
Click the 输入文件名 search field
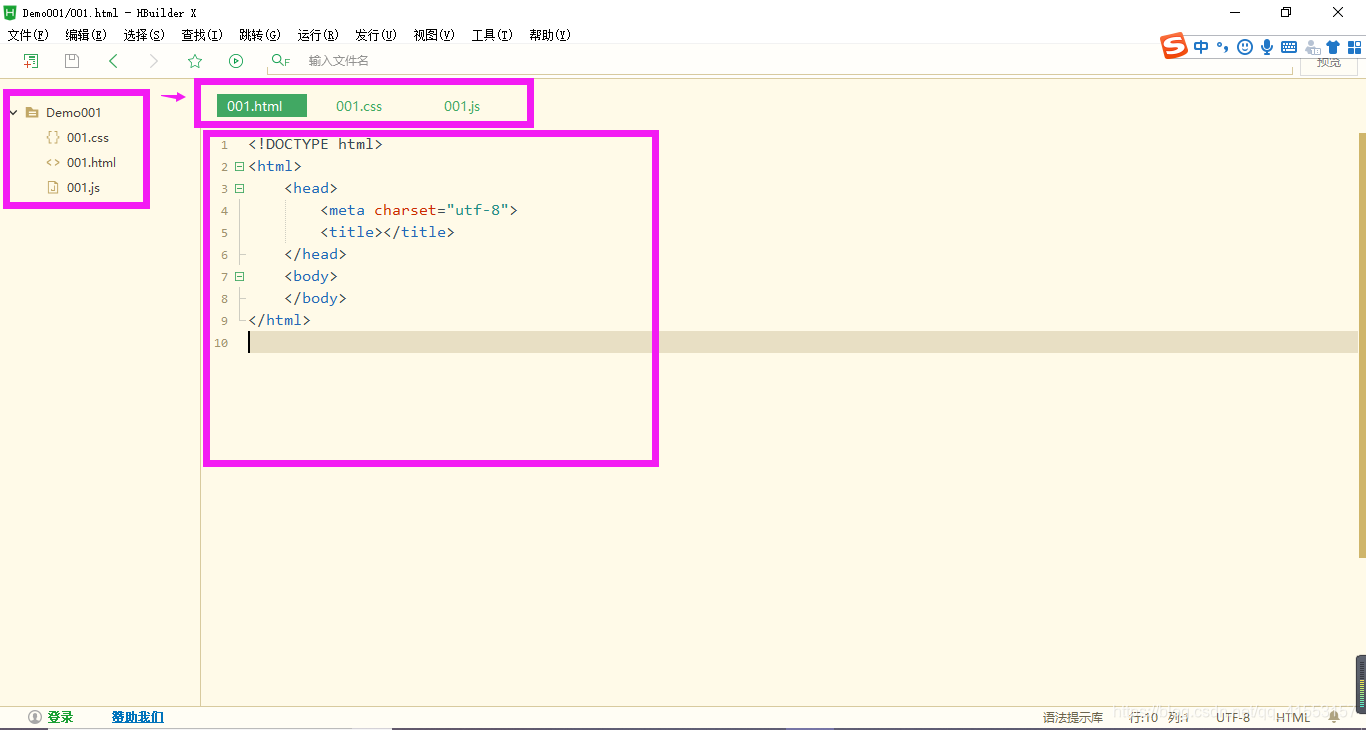pyautogui.click(x=780, y=61)
